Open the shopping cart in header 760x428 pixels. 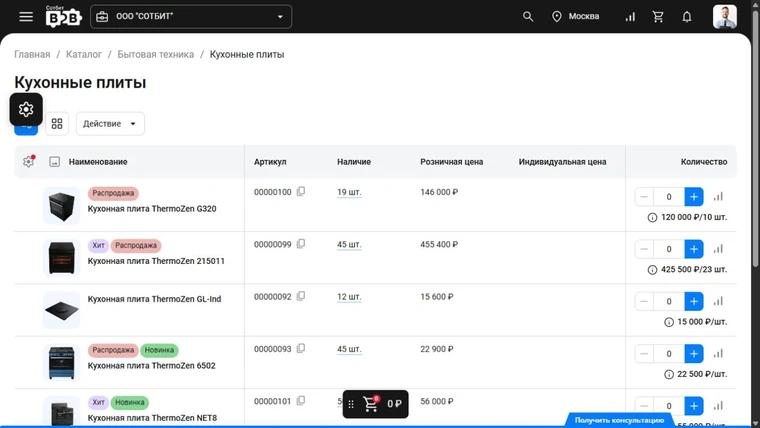point(658,16)
